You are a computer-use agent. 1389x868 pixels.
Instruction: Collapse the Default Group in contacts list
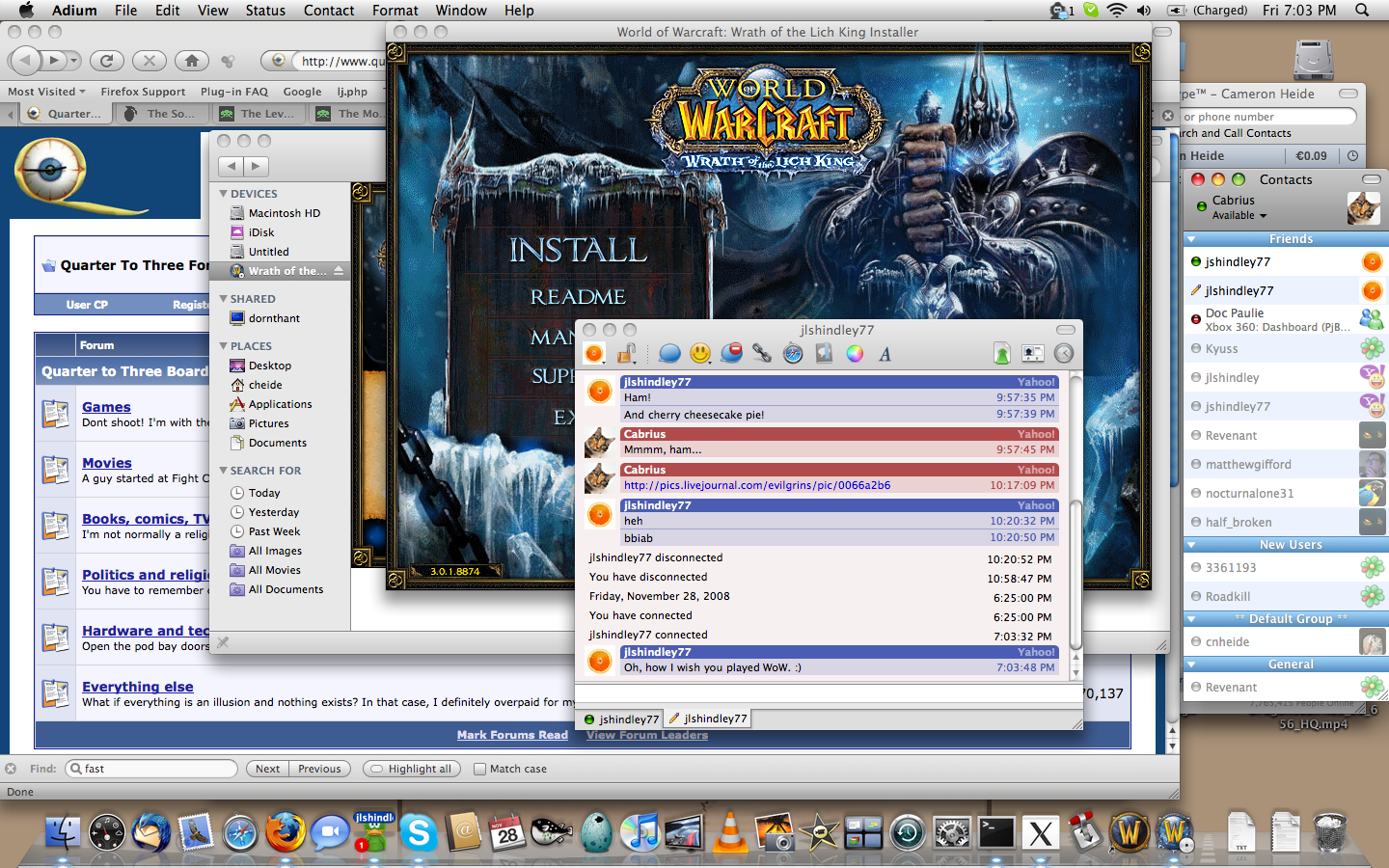pyautogui.click(x=1191, y=619)
